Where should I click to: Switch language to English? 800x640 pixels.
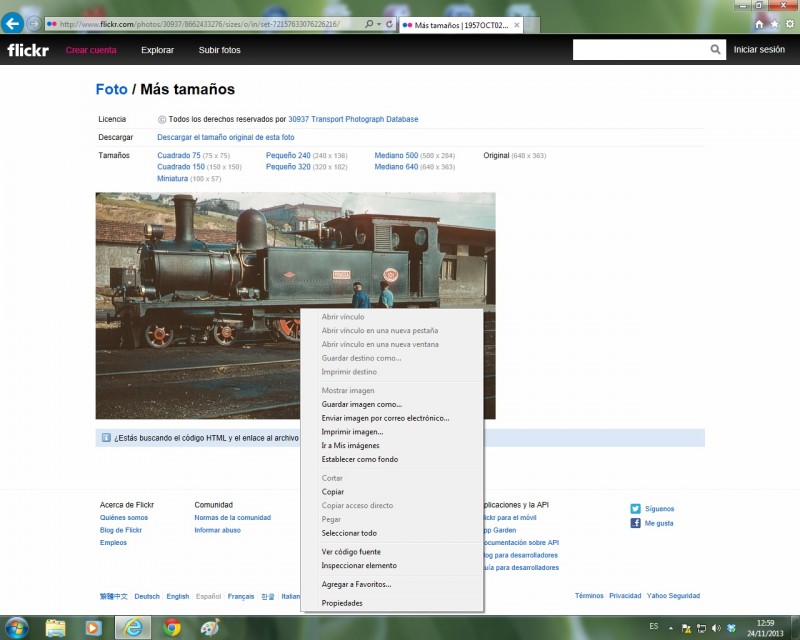[x=178, y=596]
